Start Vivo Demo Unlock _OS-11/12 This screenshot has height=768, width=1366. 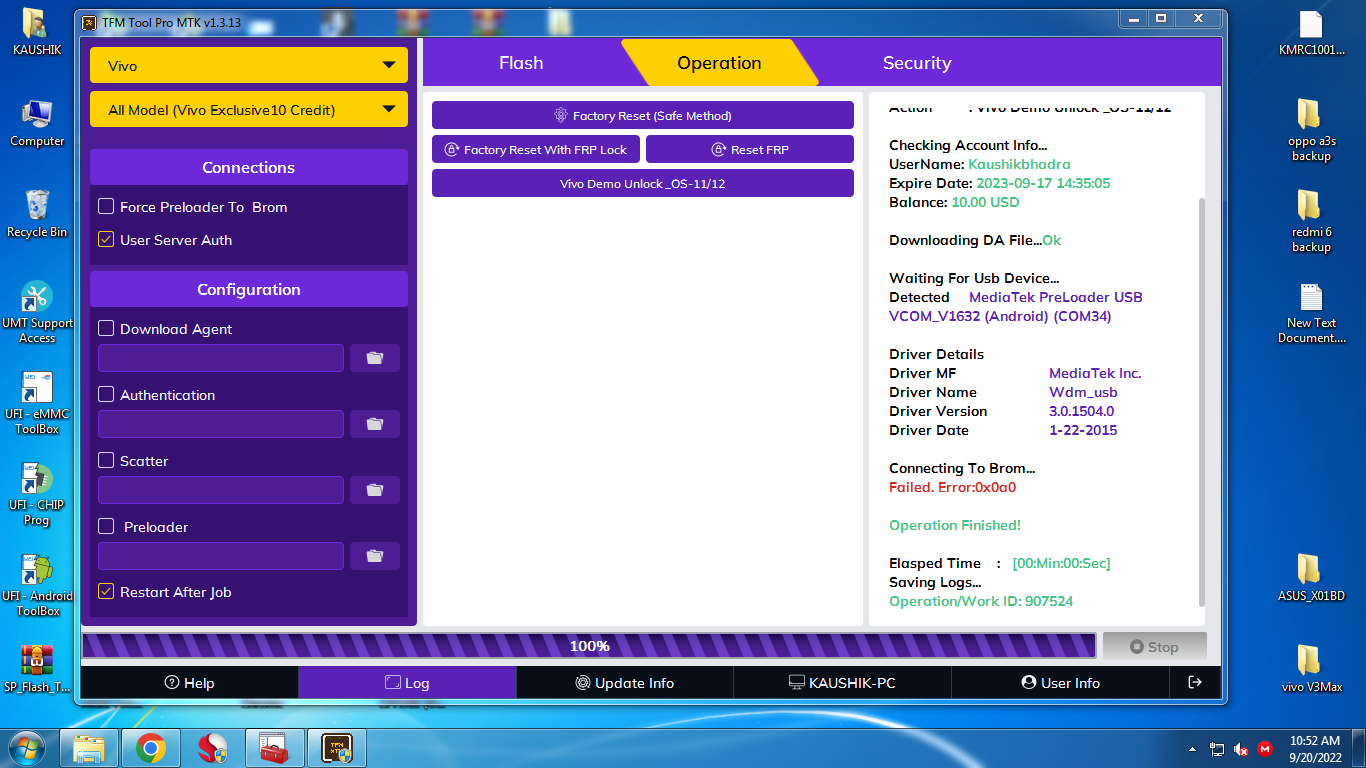click(643, 183)
